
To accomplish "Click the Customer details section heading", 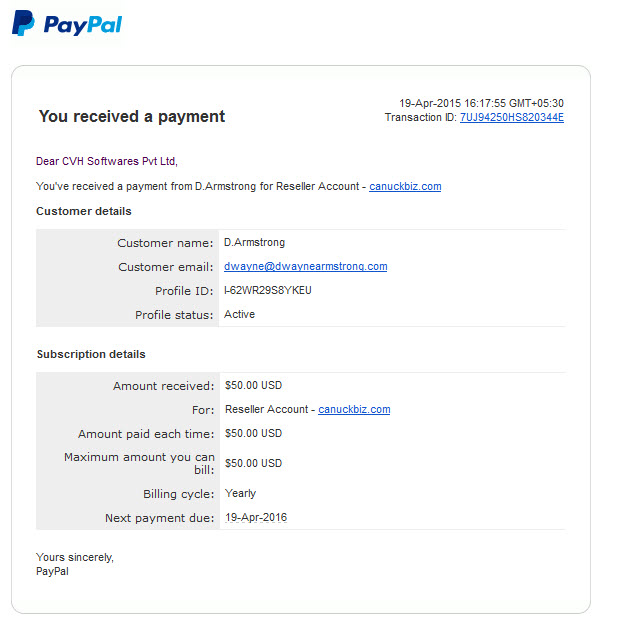I will (x=84, y=211).
